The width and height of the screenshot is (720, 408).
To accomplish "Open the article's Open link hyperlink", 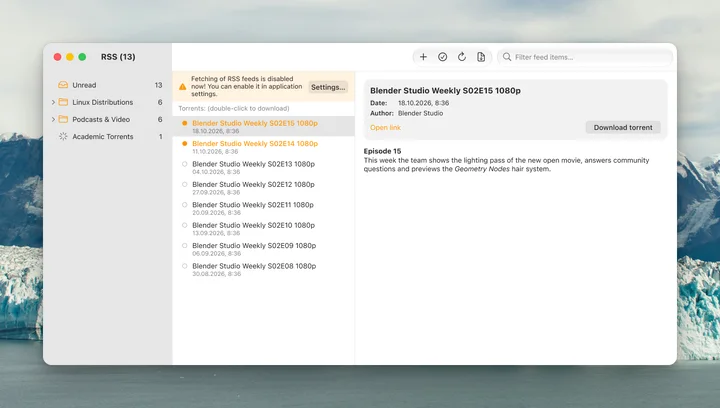I will tap(385, 128).
